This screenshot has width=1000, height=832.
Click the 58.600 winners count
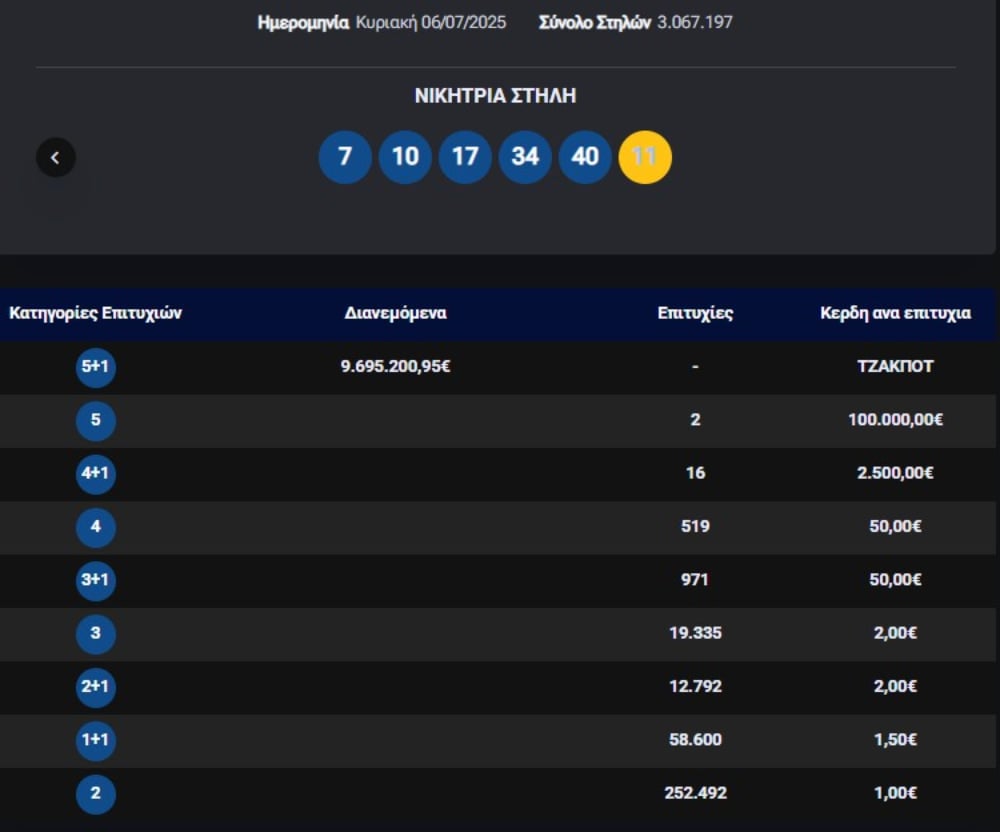coord(695,740)
